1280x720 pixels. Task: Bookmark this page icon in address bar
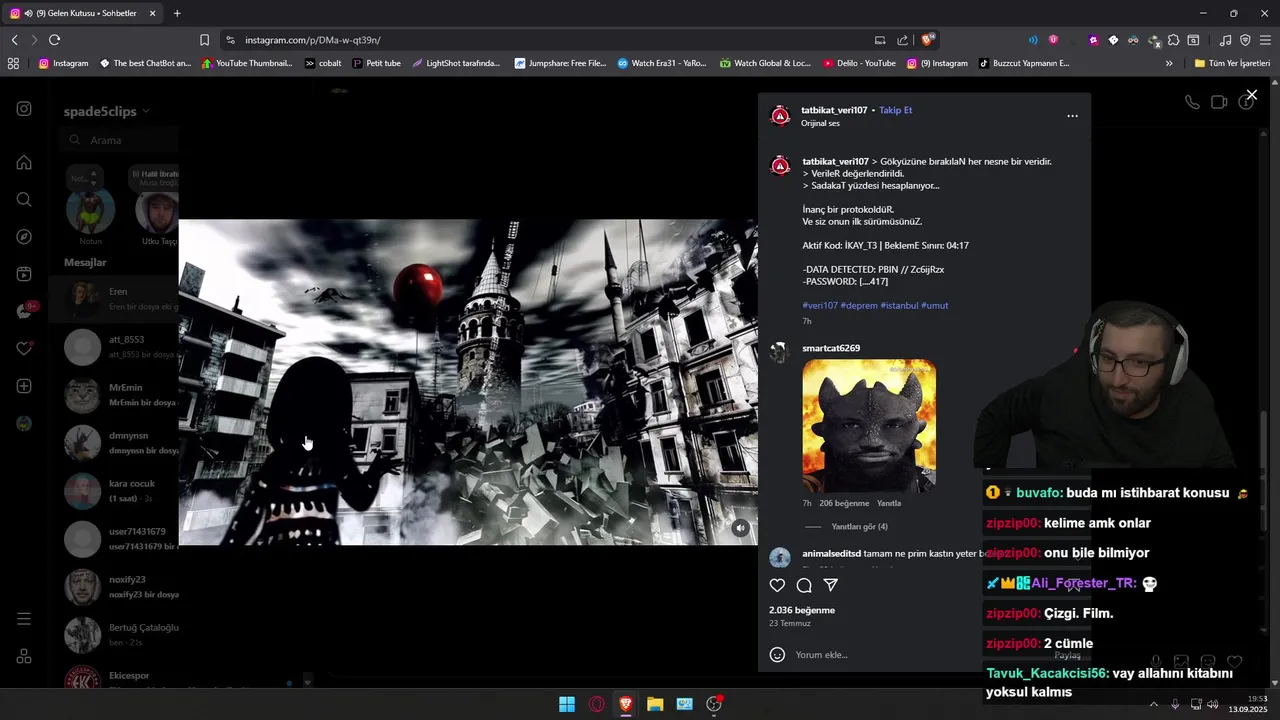pyautogui.click(x=204, y=40)
